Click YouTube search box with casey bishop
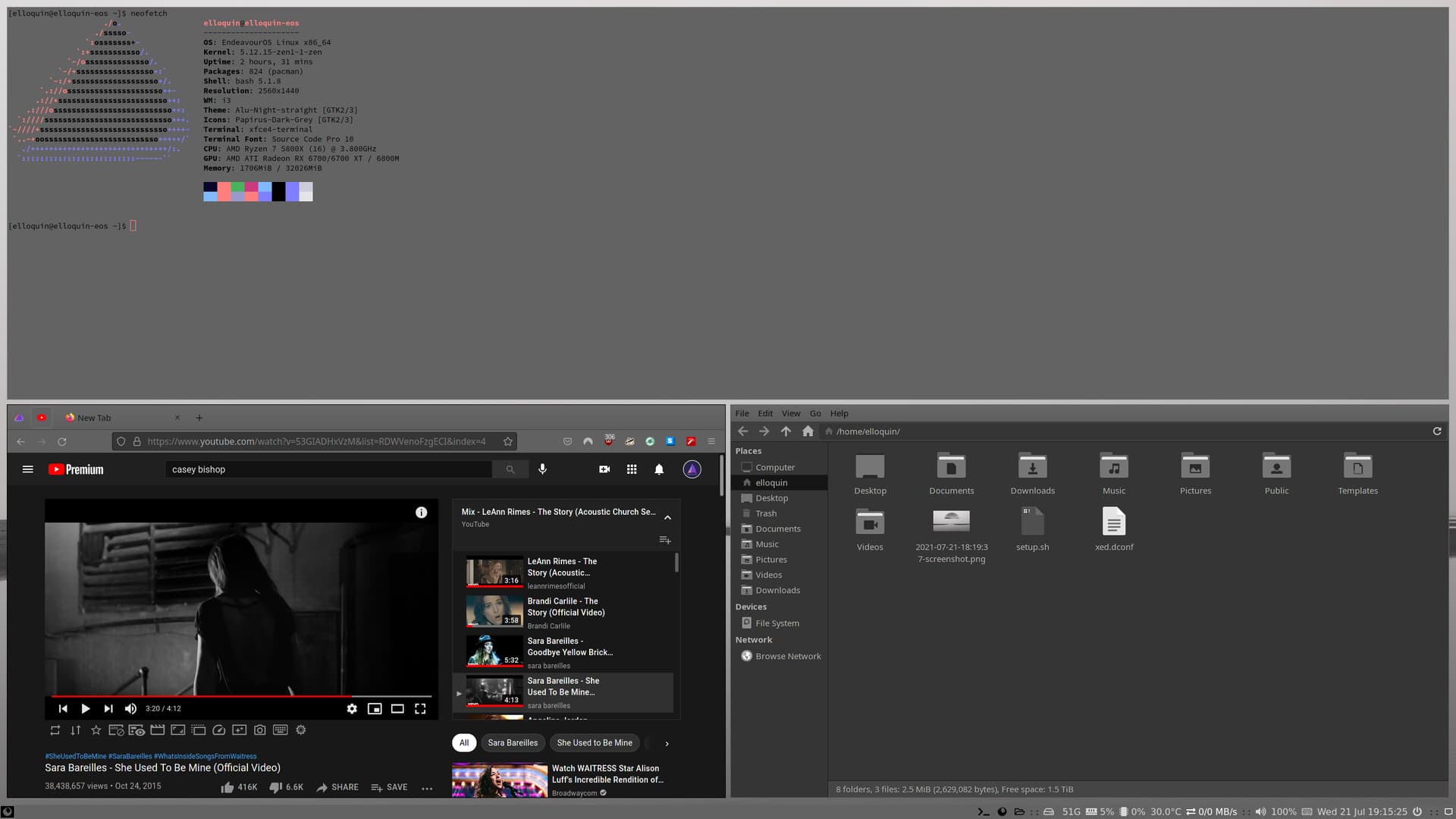1456x819 pixels. [328, 469]
